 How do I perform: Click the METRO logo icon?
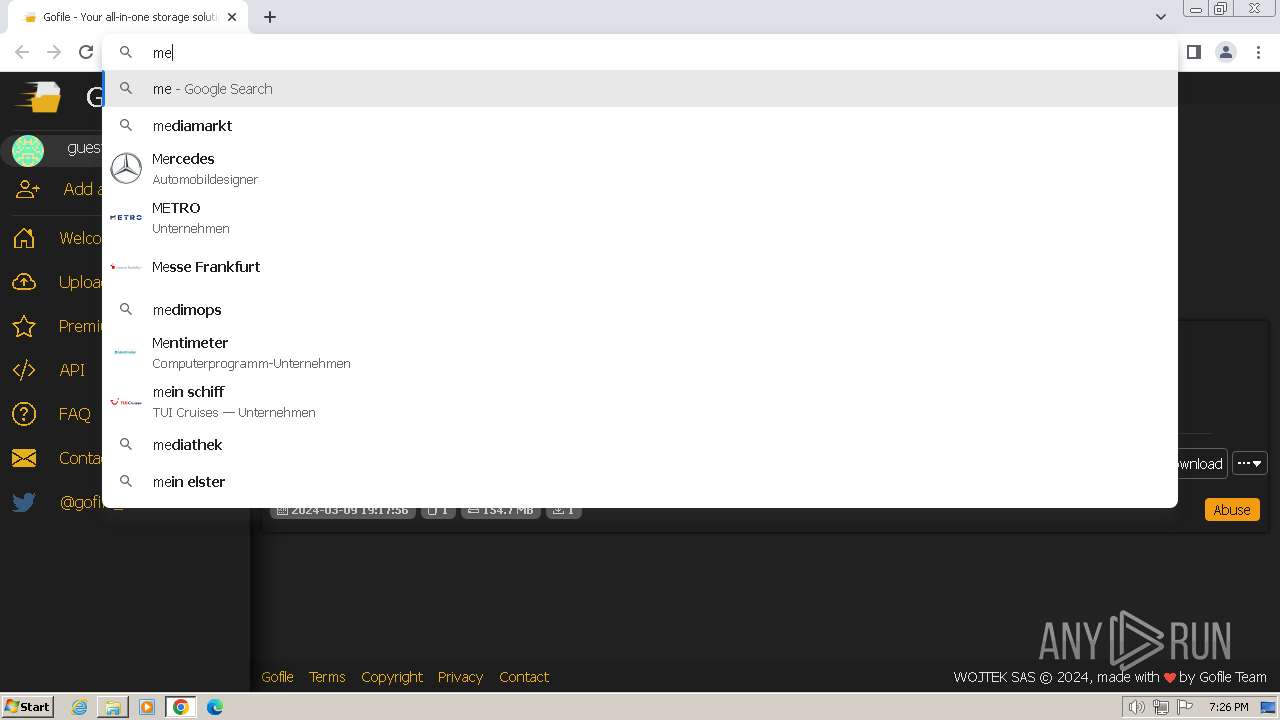coord(126,217)
